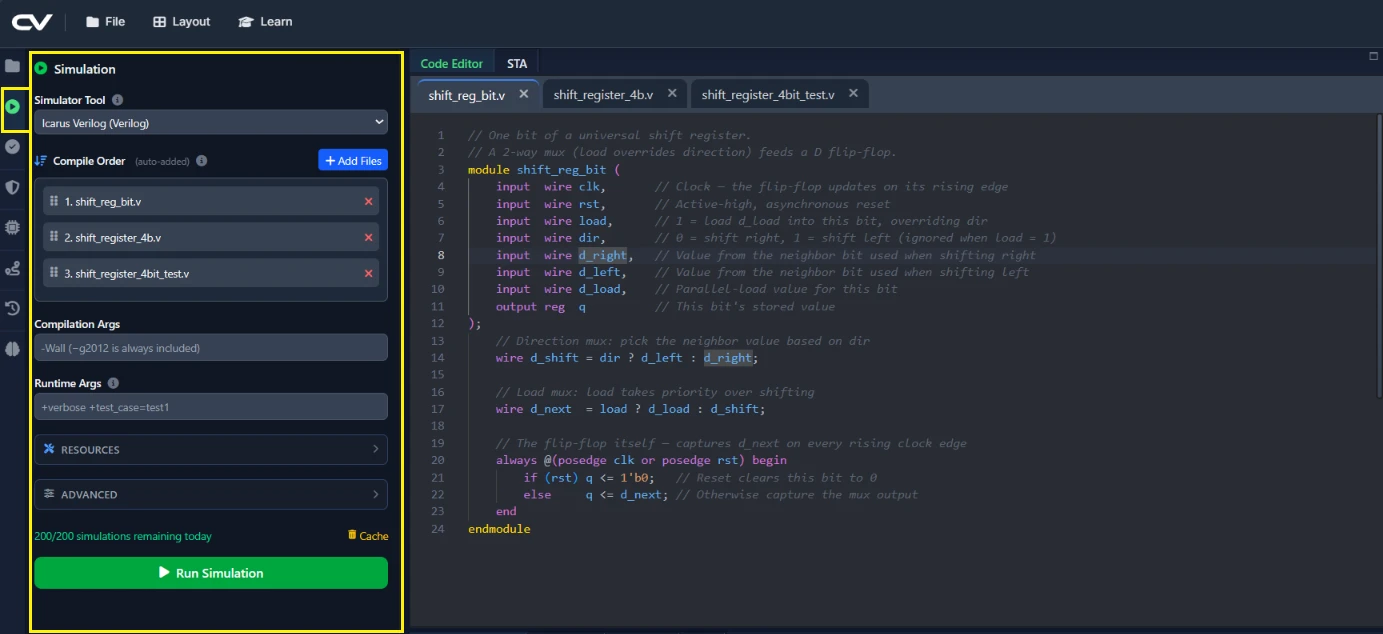The width and height of the screenshot is (1383, 634).
Task: Click d_right on the input wire line
Action: tap(603, 255)
